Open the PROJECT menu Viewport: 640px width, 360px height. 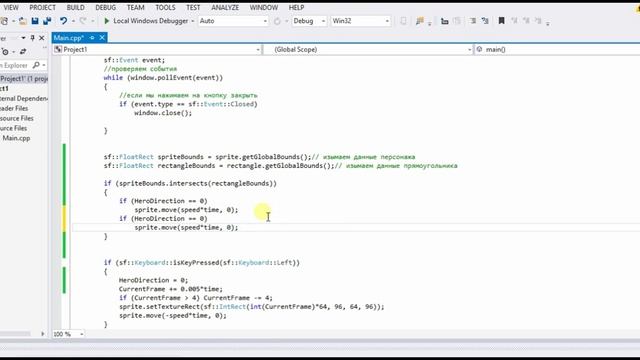tap(42, 7)
